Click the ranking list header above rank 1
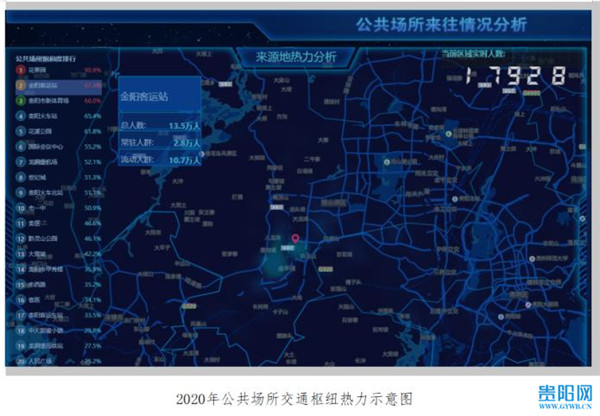The width and height of the screenshot is (600, 416). click(x=46, y=59)
